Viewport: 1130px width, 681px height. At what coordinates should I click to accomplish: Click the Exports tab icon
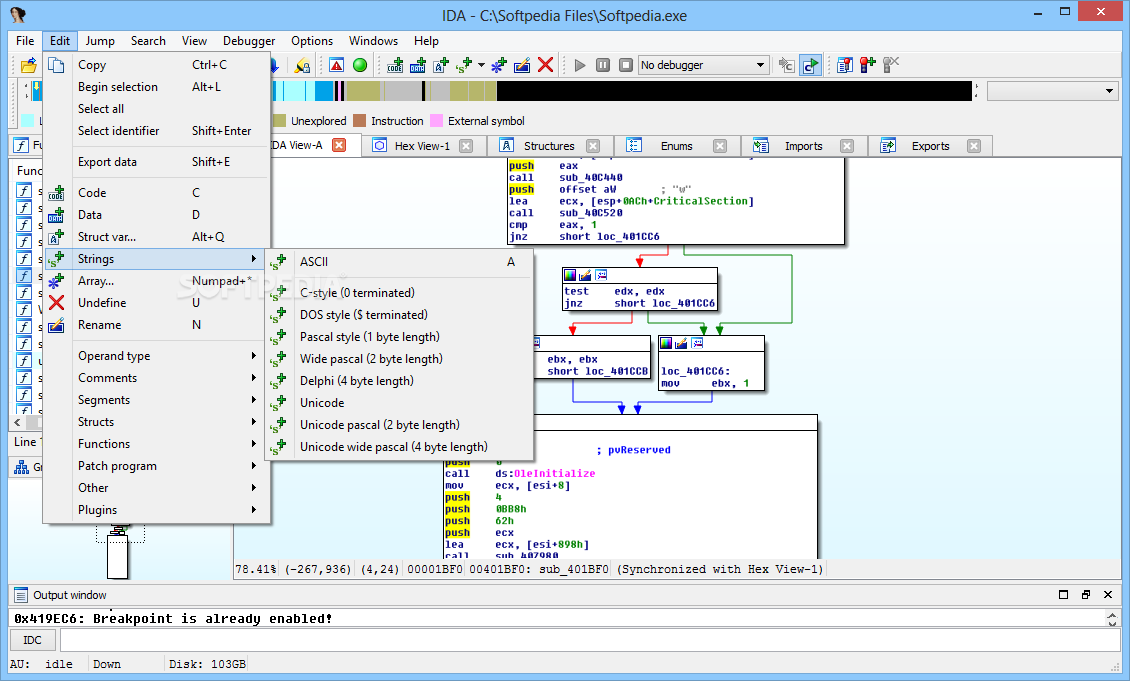[888, 146]
